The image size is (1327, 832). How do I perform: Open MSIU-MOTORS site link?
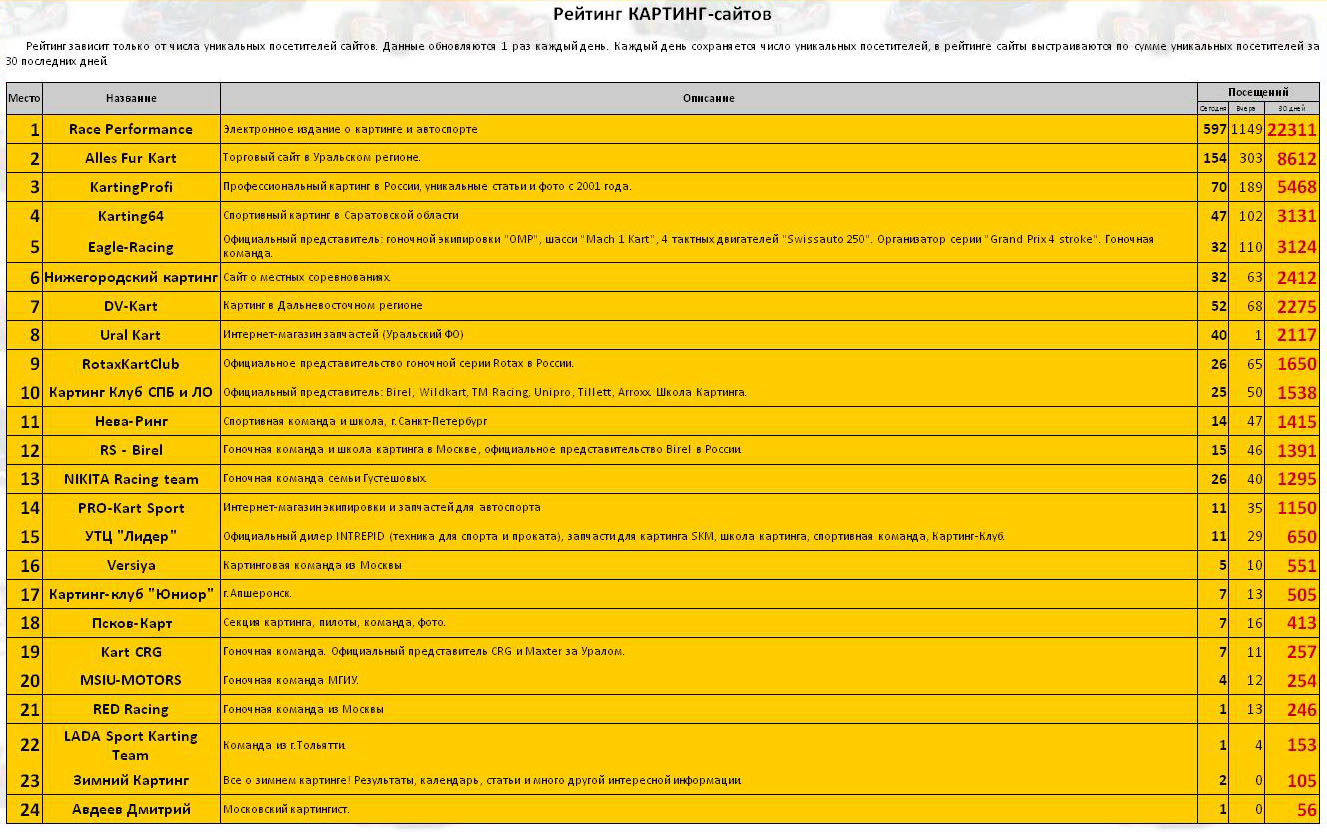(x=130, y=680)
